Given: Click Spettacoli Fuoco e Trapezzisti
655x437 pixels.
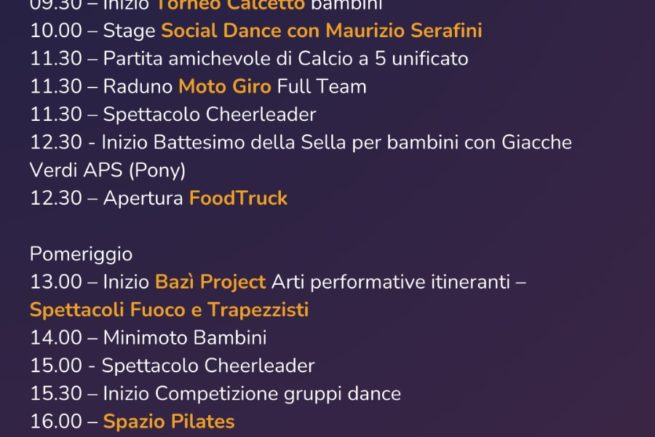Looking at the screenshot, I should [169, 310].
